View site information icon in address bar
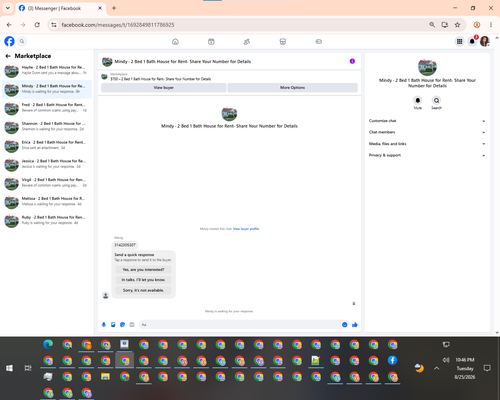 54,25
